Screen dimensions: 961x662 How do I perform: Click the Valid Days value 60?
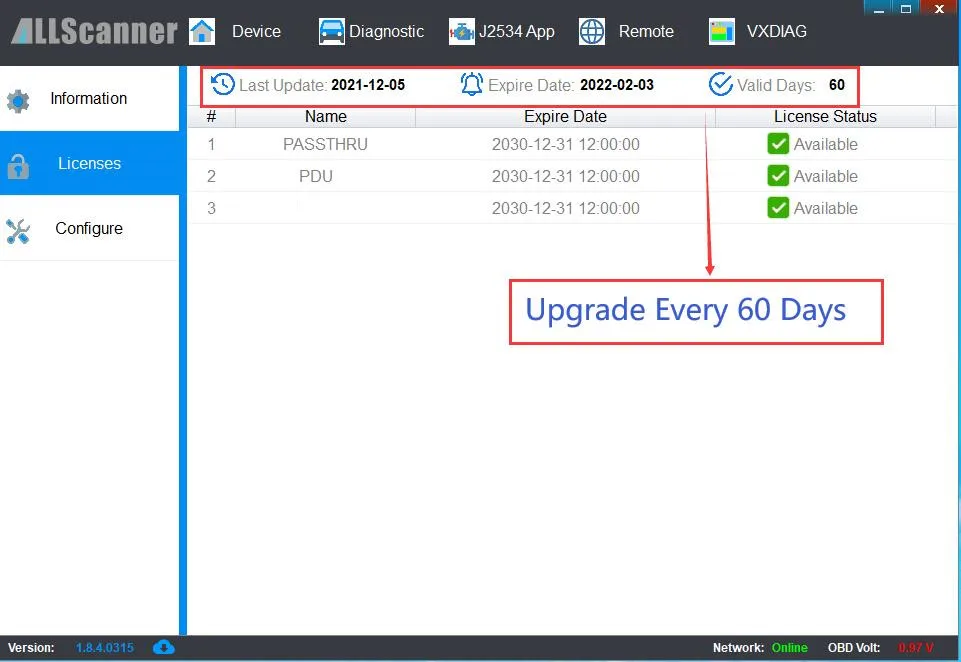click(837, 85)
